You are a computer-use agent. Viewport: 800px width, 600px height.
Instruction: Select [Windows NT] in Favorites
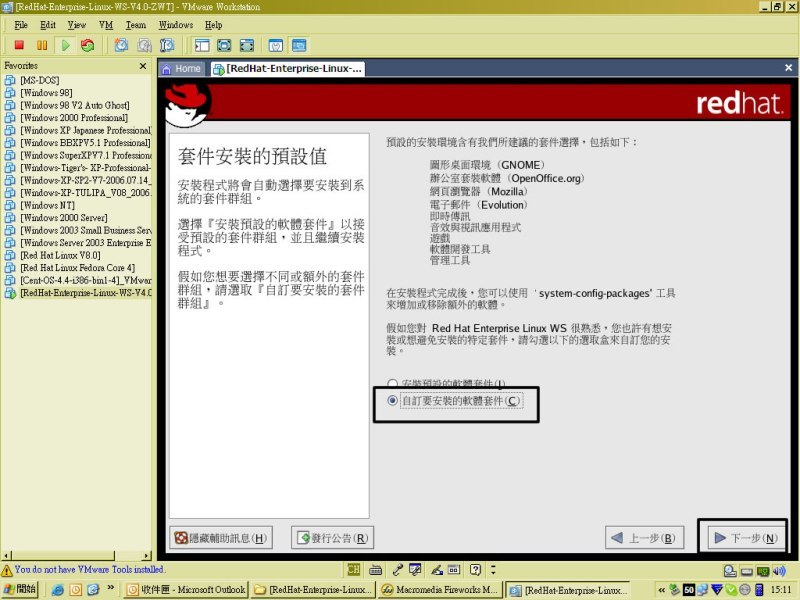click(47, 205)
